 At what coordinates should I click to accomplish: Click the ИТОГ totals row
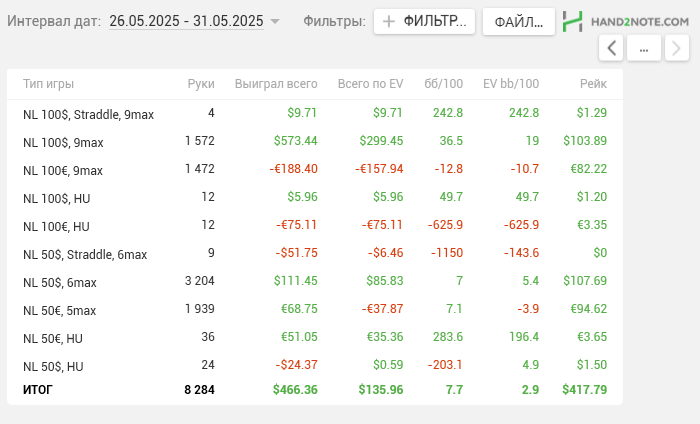[x=38, y=389]
